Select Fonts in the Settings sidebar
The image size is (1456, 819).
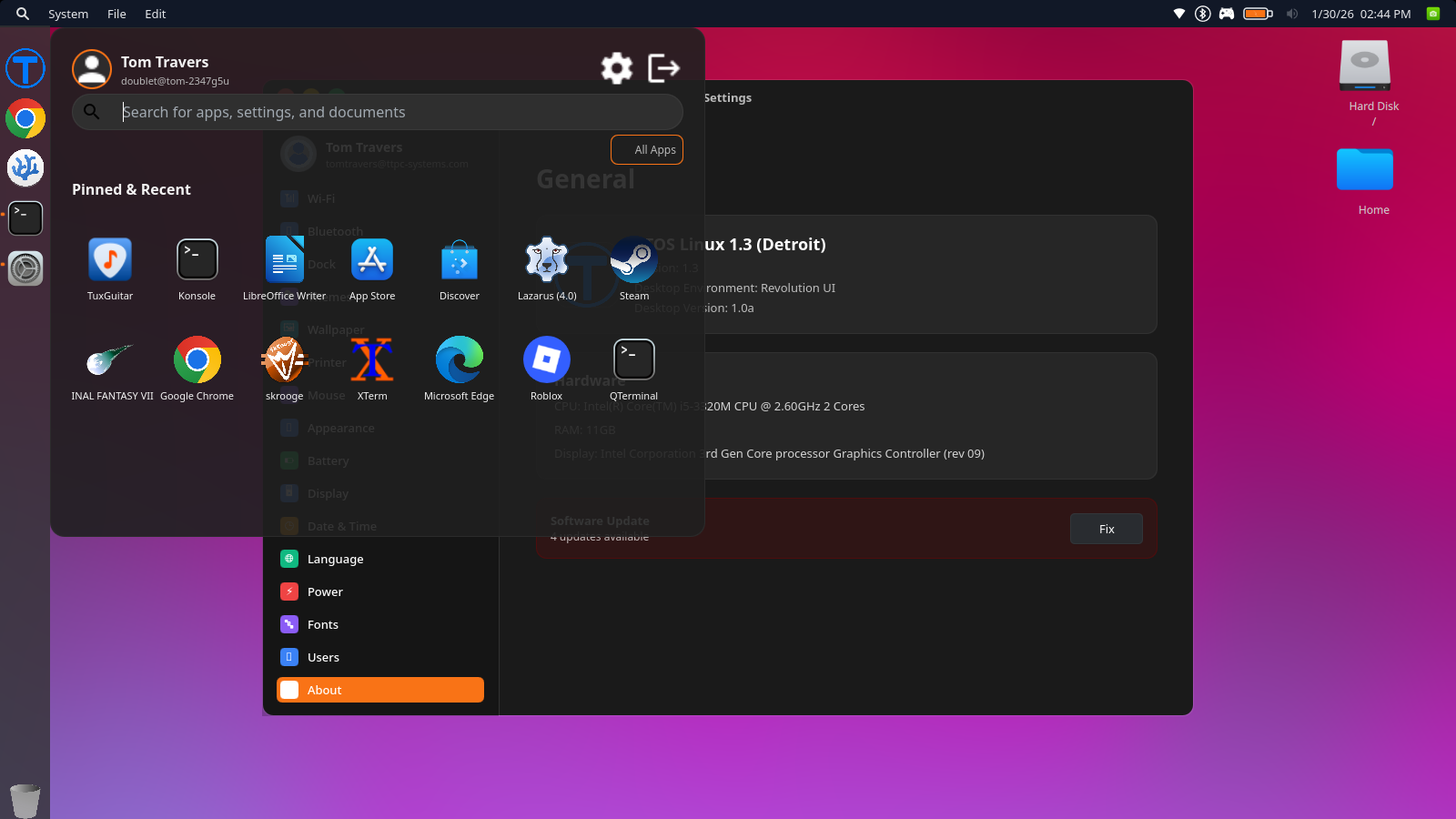point(380,624)
